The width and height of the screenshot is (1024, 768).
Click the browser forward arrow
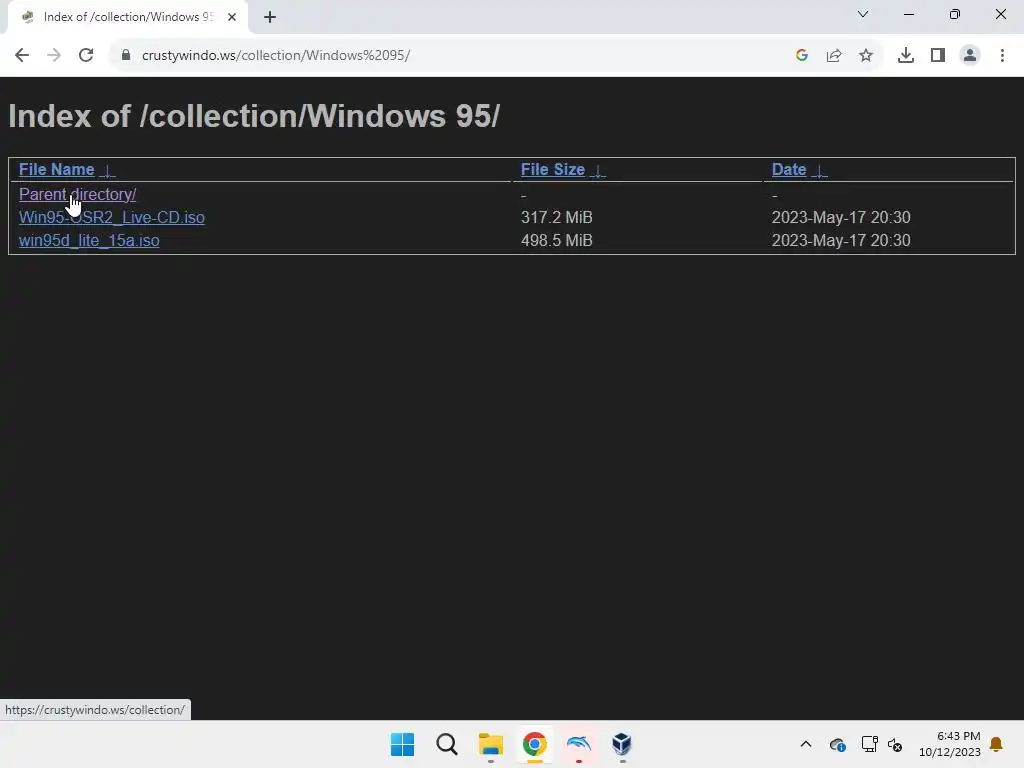point(54,56)
